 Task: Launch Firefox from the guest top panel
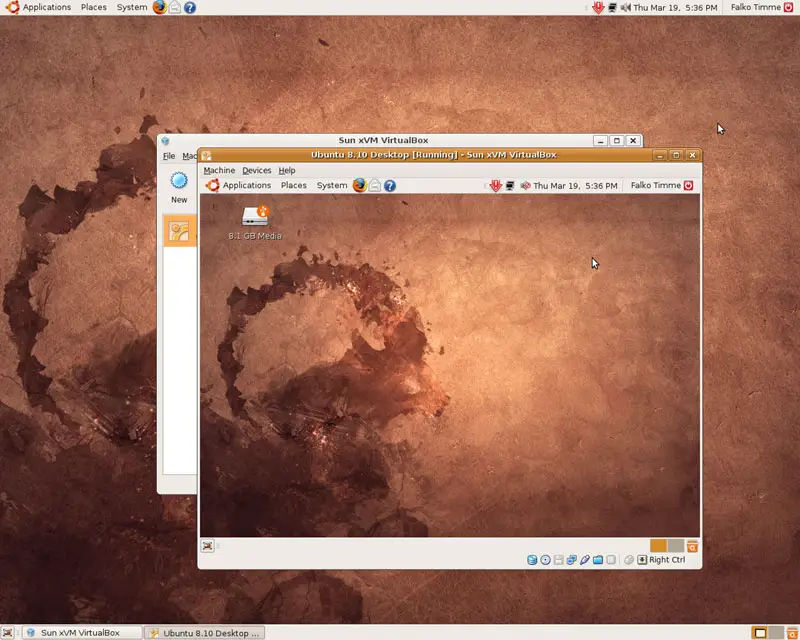click(359, 185)
